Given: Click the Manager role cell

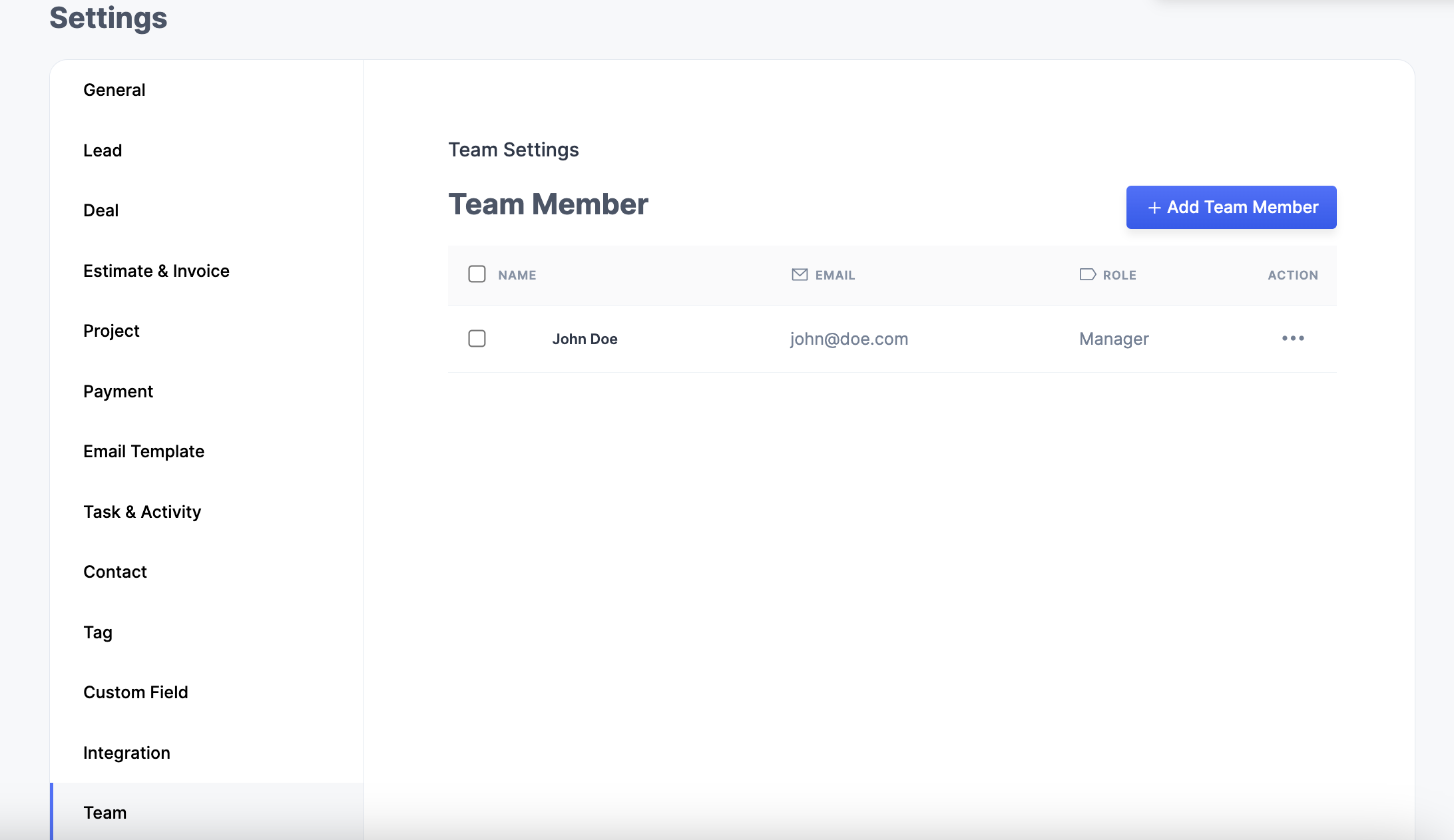Looking at the screenshot, I should 1114,339.
